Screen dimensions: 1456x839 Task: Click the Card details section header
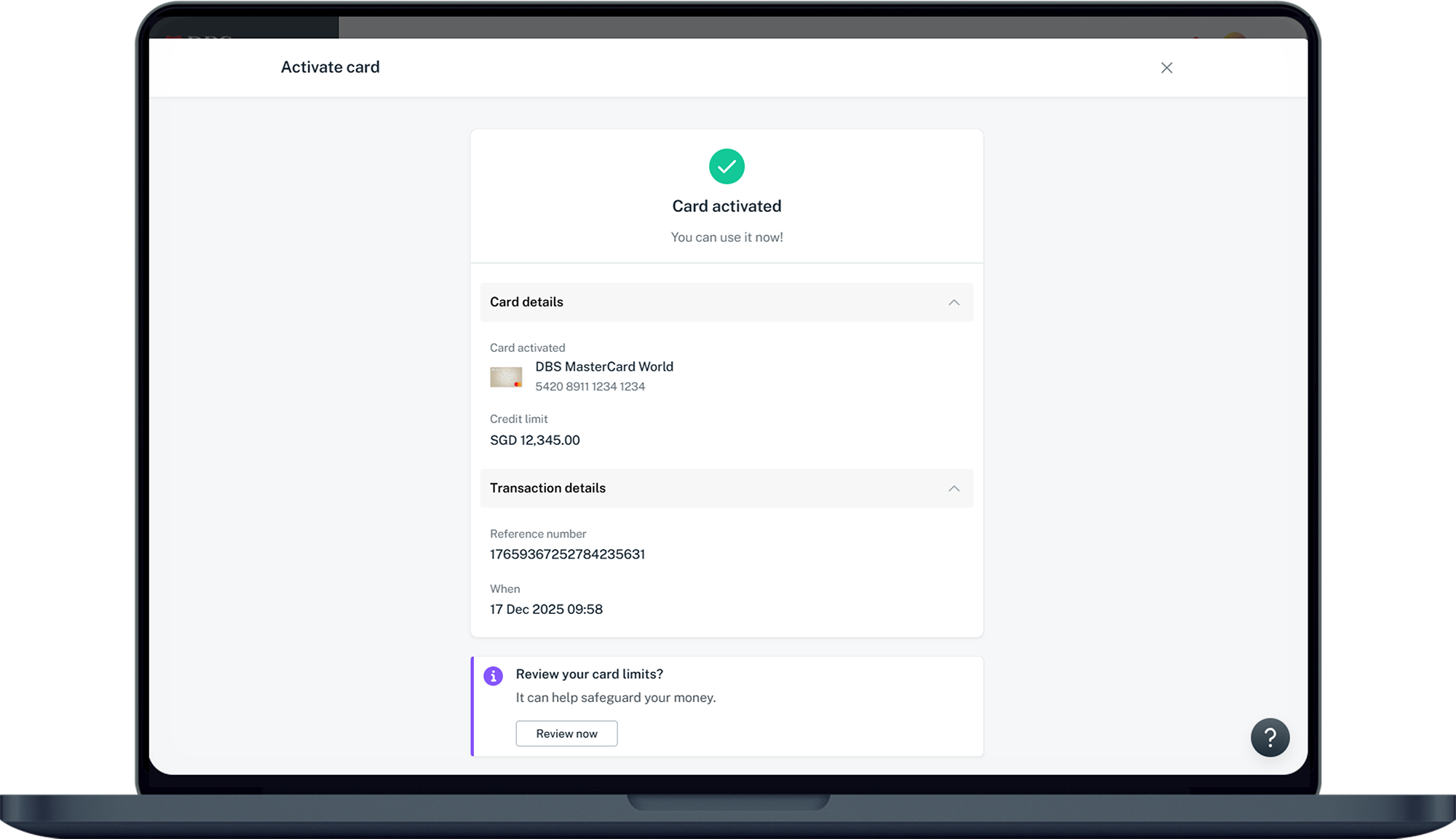(x=526, y=302)
